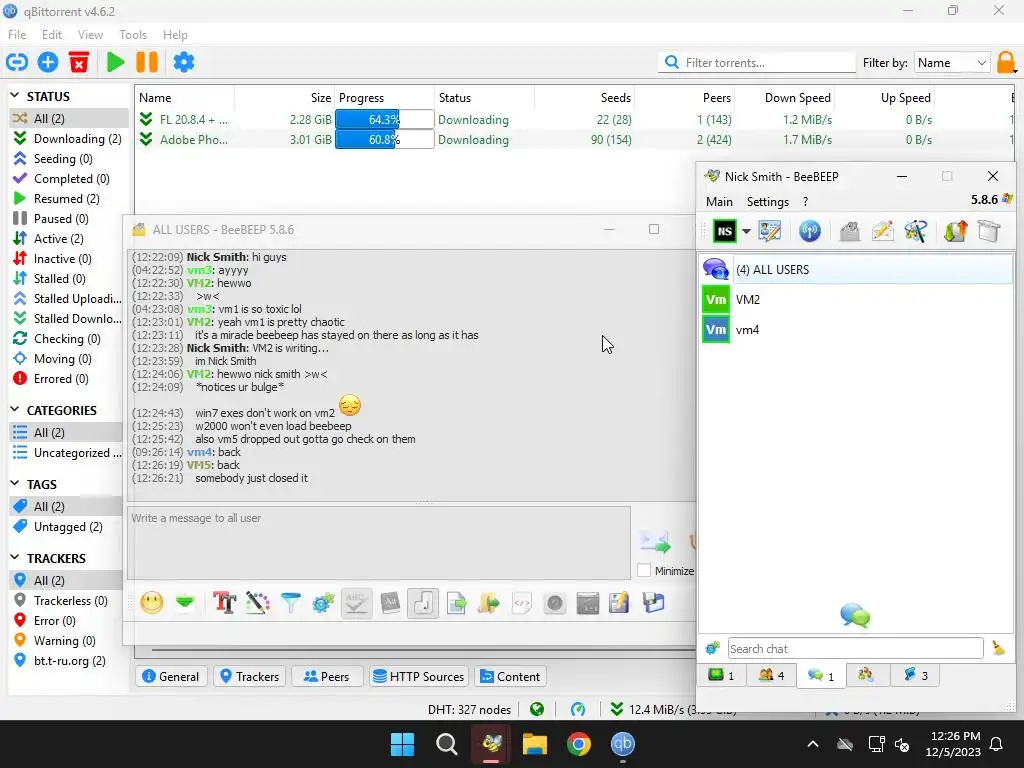1024x768 pixels.
Task: Click the code snippet icon in chat toolbar
Action: click(x=522, y=602)
